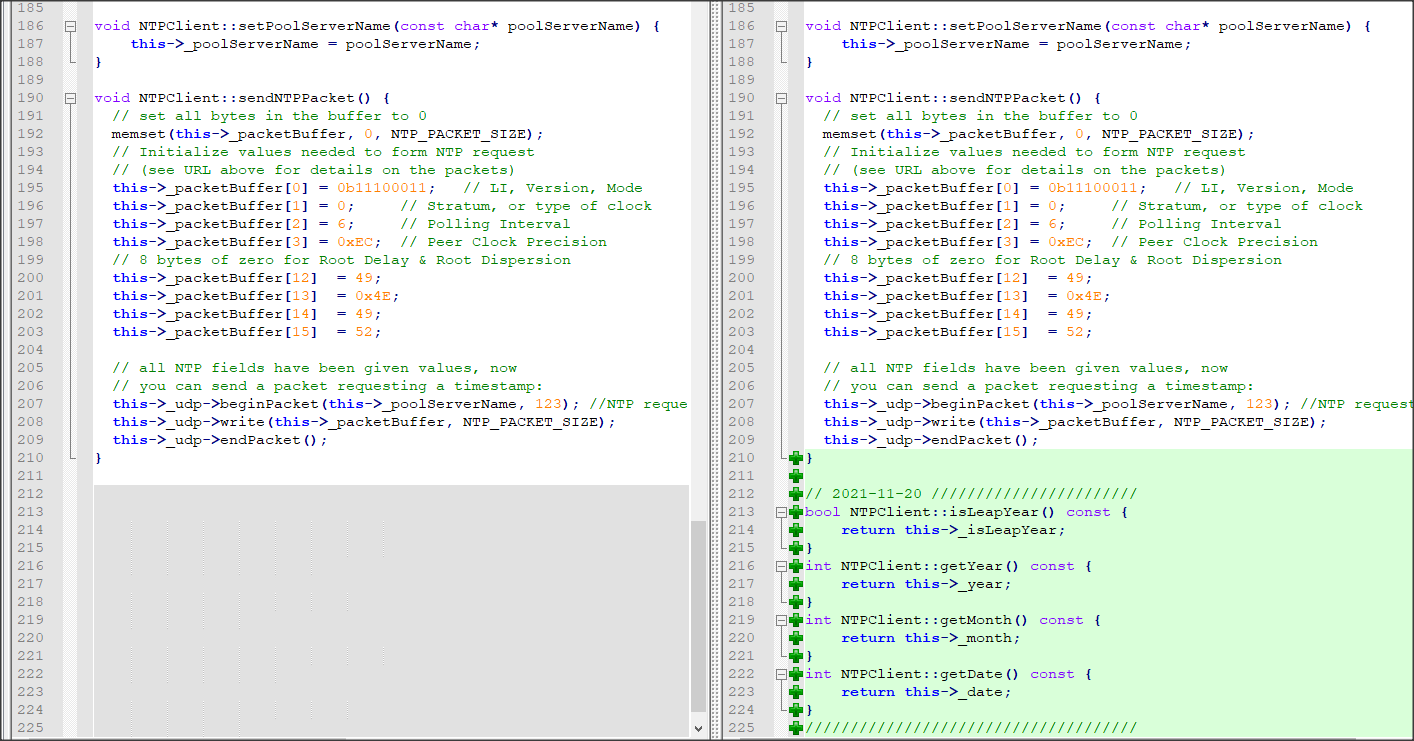Collapse the getMonth() function fold

coord(782,620)
